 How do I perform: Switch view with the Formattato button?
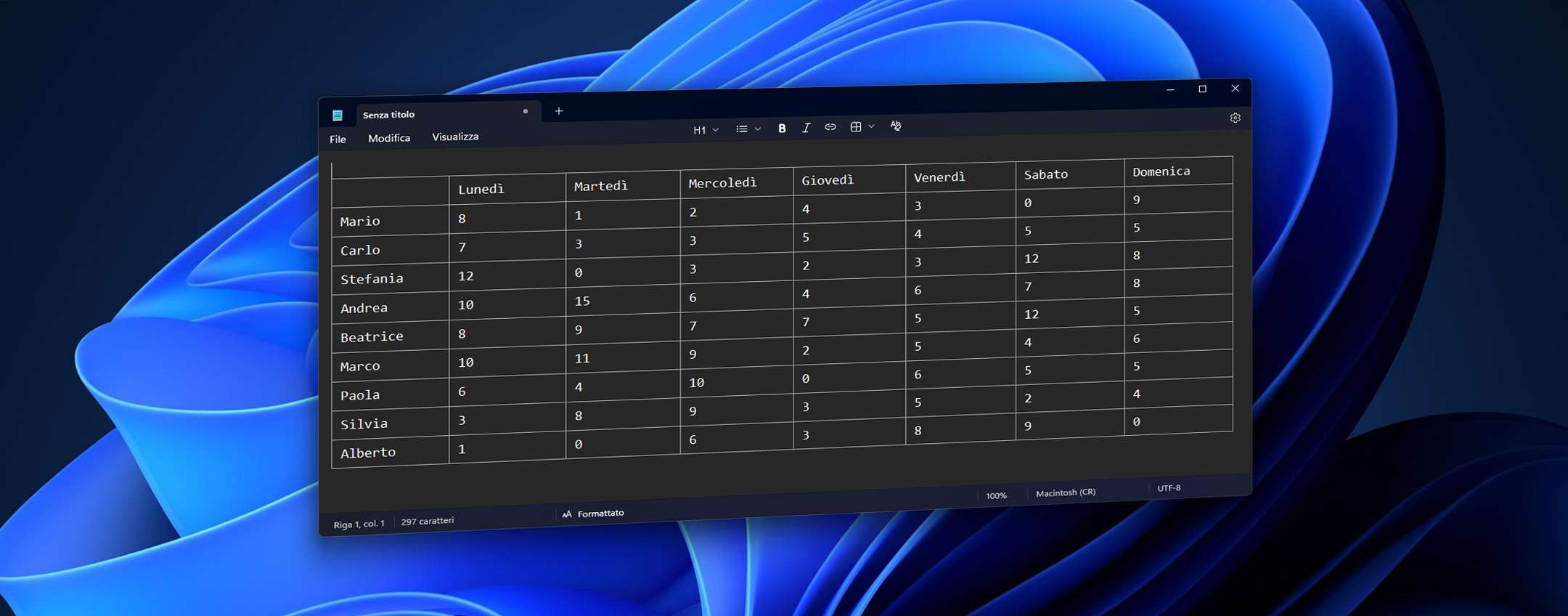pyautogui.click(x=593, y=514)
